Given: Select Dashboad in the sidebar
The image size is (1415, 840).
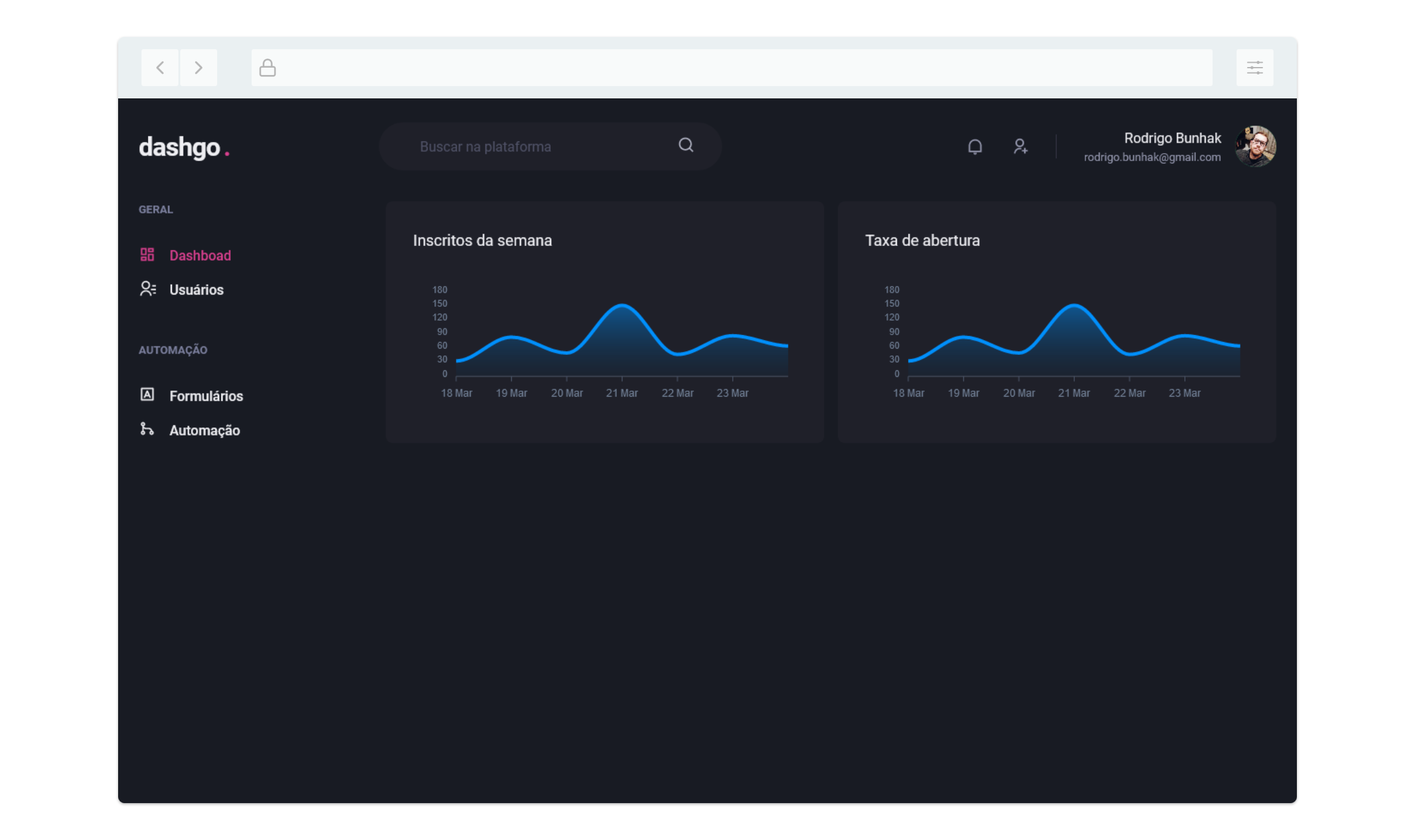Looking at the screenshot, I should coord(200,255).
